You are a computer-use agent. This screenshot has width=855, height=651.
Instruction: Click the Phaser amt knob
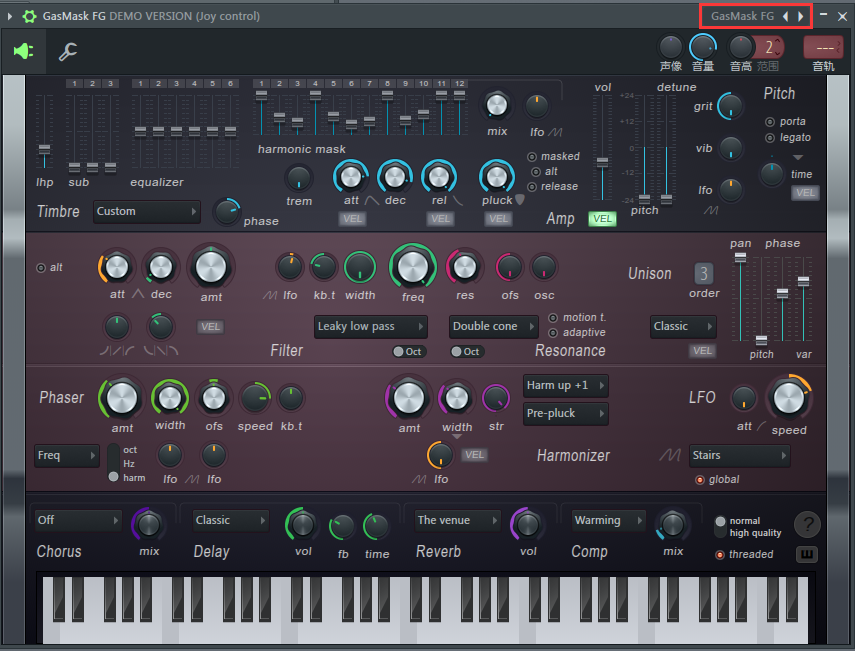[122, 398]
